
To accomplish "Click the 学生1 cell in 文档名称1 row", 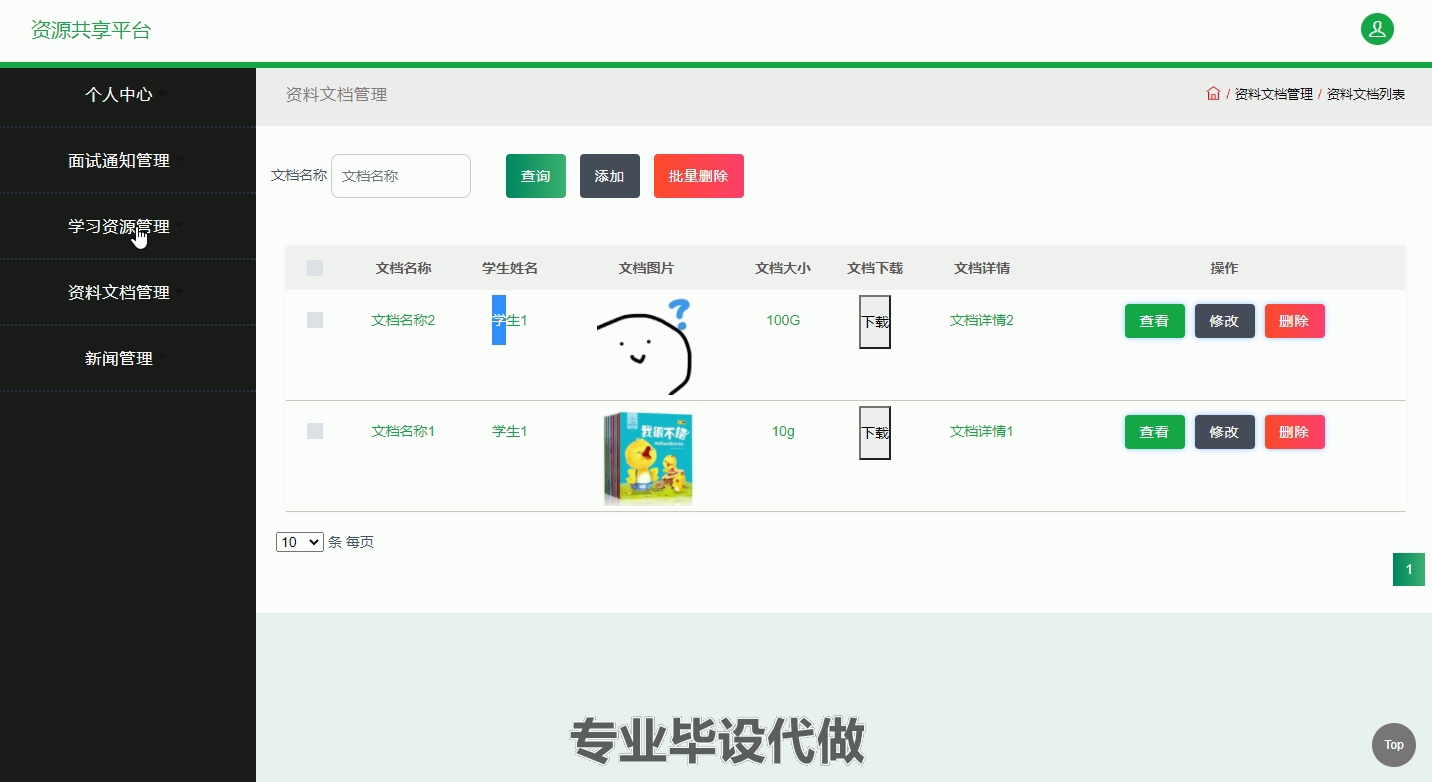I will tap(509, 431).
